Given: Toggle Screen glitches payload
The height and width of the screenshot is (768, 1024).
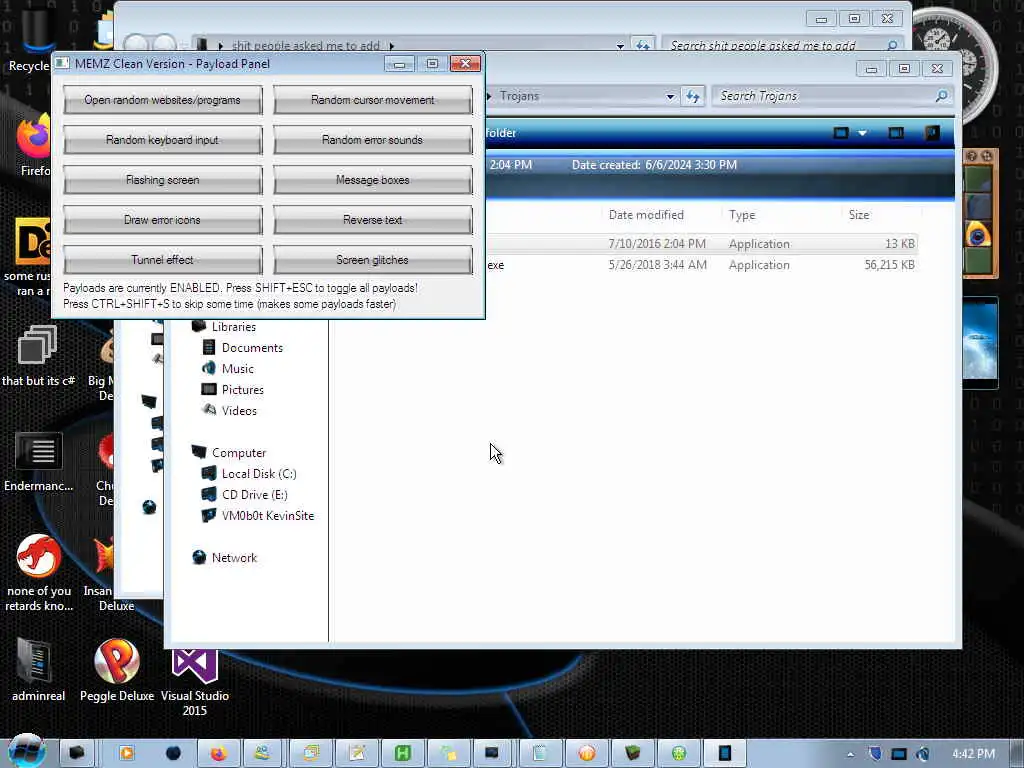Looking at the screenshot, I should (372, 260).
